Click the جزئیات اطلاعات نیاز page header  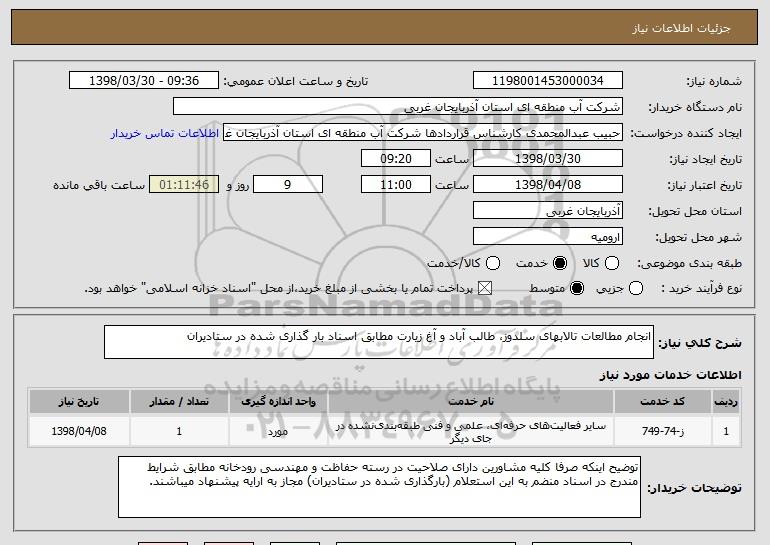[x=681, y=28]
